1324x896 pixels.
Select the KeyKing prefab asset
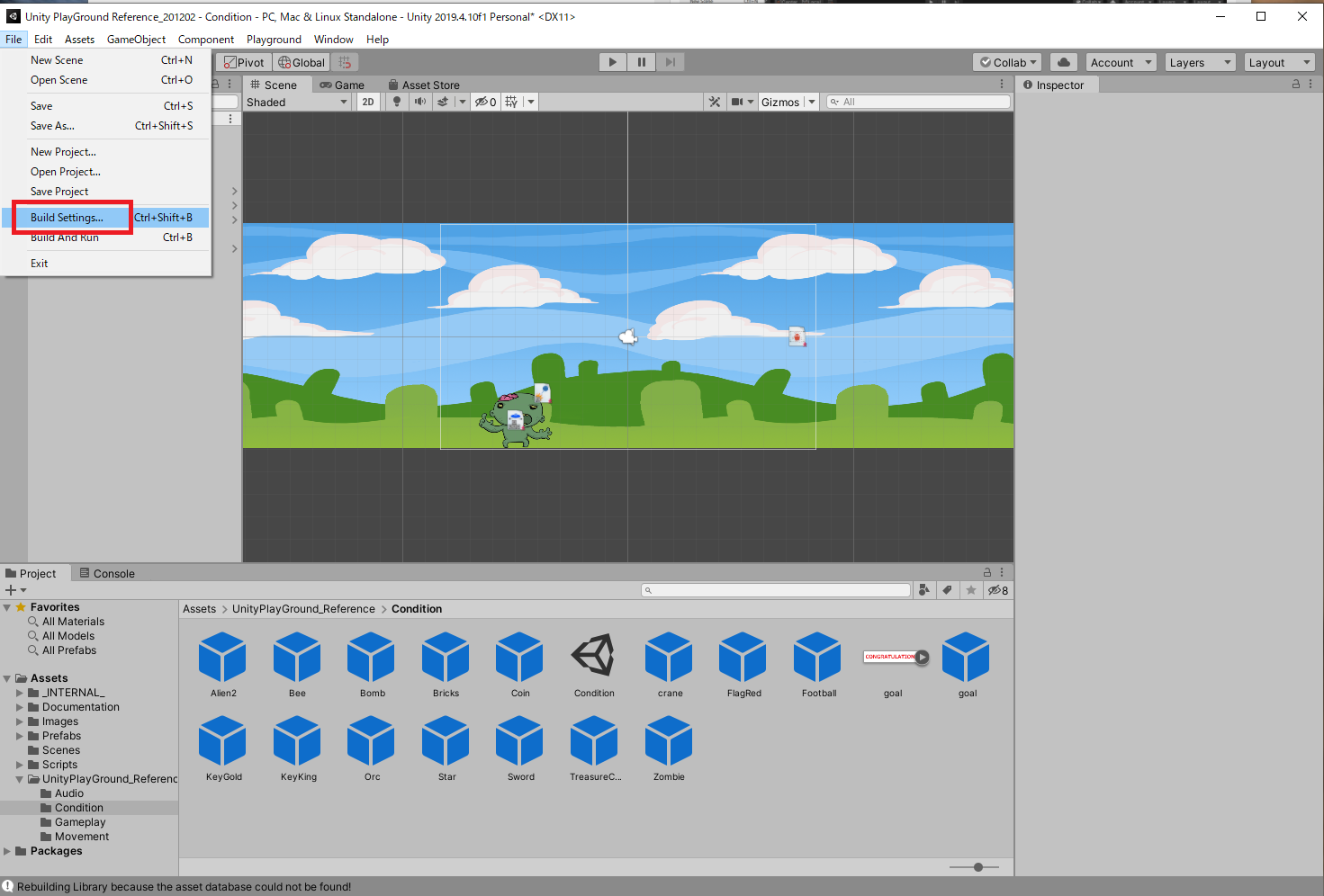pyautogui.click(x=298, y=748)
